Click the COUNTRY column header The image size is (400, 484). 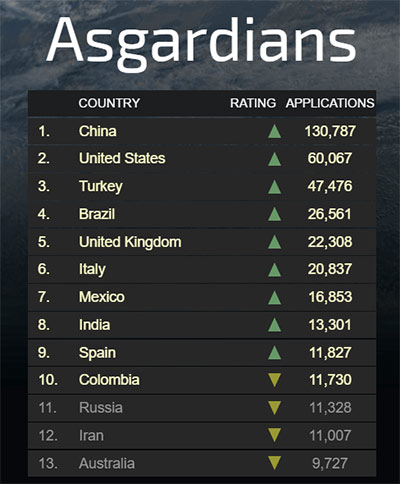(109, 103)
